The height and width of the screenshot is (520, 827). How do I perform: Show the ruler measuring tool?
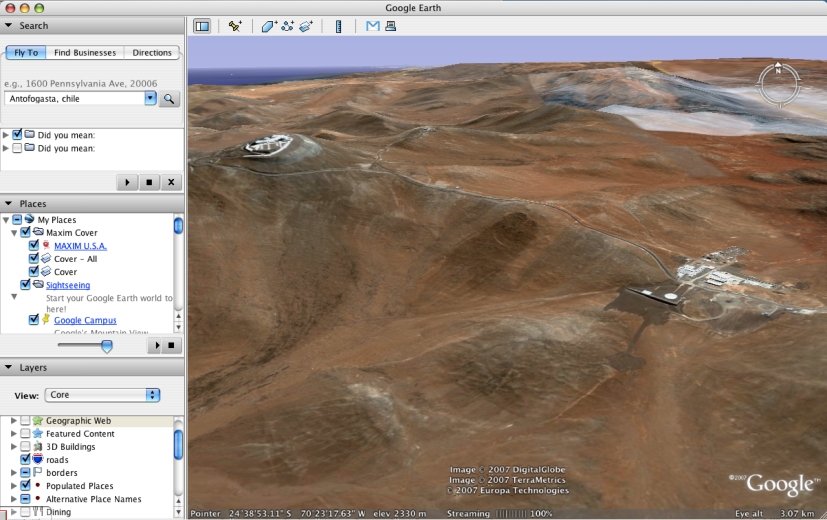point(339,26)
